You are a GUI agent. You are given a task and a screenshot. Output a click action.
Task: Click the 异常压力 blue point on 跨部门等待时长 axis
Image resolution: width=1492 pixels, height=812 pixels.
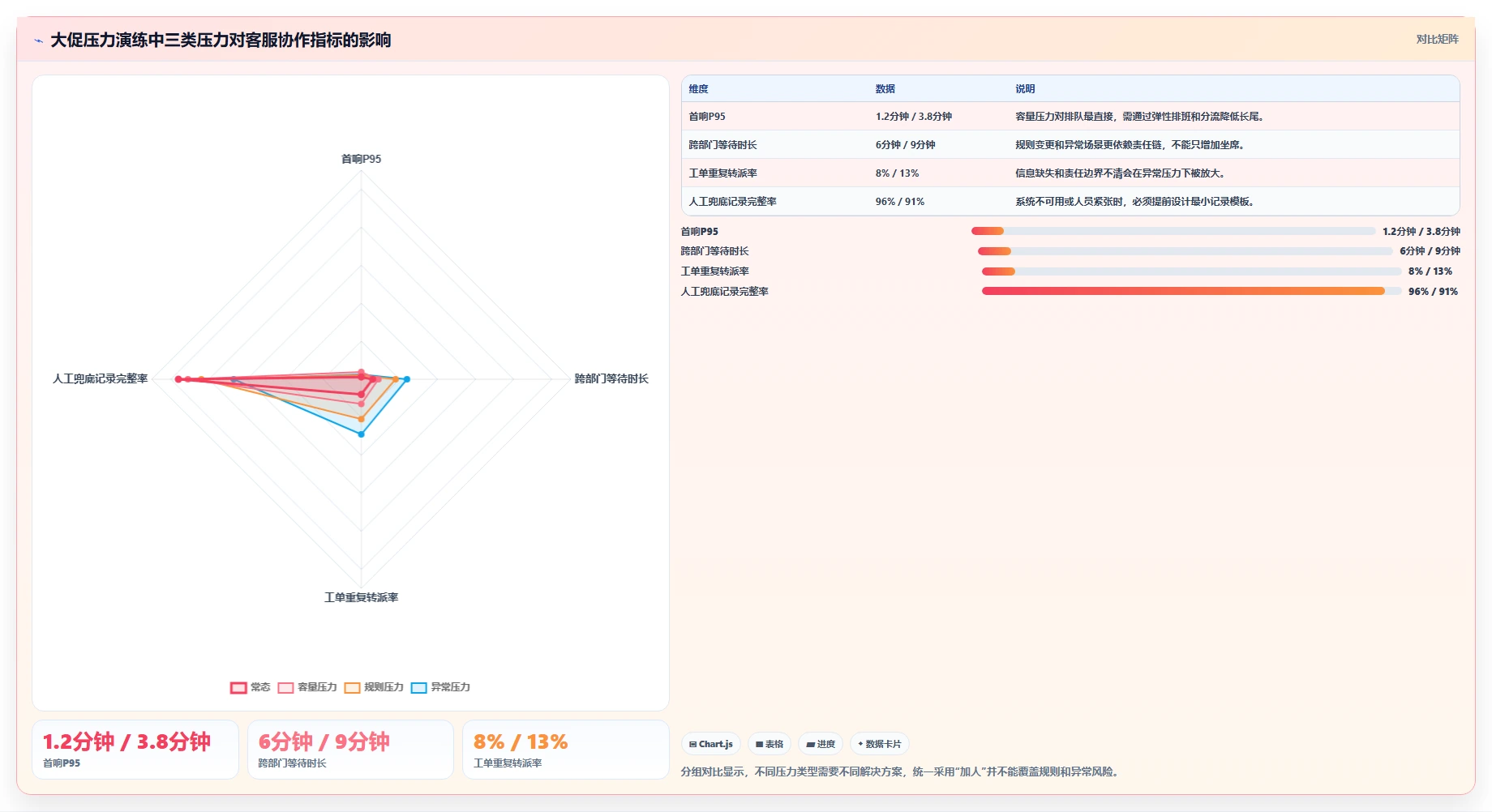407,379
